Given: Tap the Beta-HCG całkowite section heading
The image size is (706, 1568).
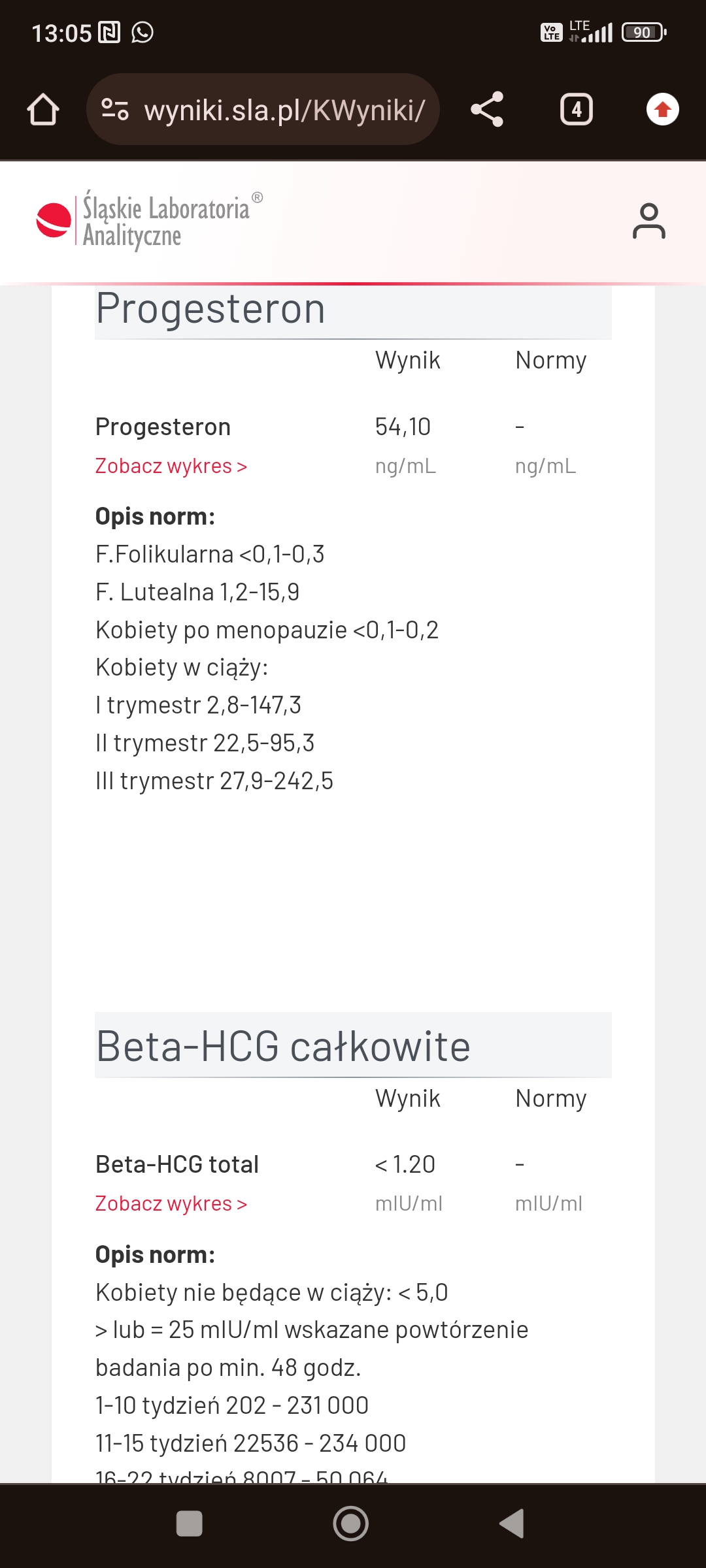Looking at the screenshot, I should (283, 1046).
